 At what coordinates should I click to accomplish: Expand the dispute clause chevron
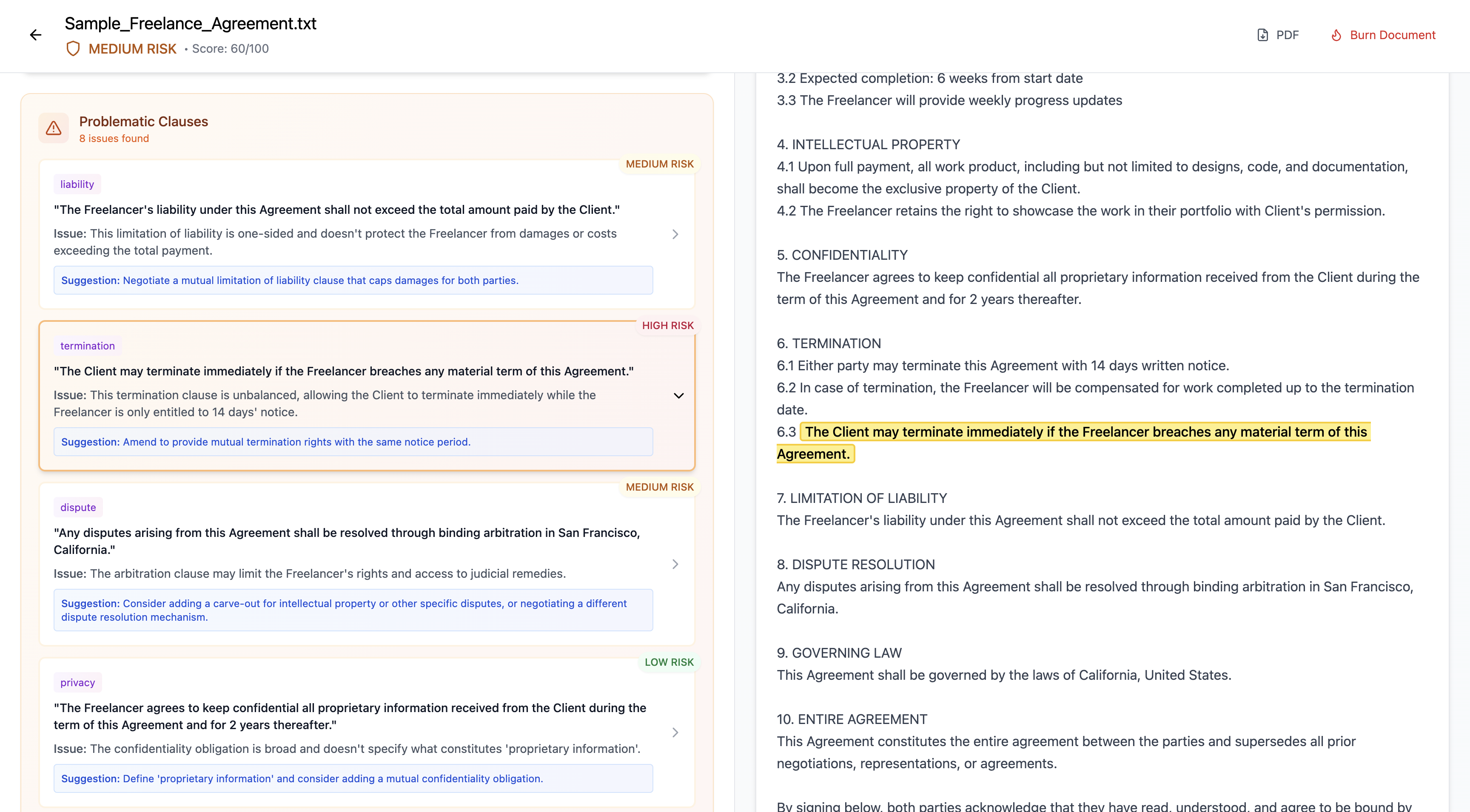(675, 564)
